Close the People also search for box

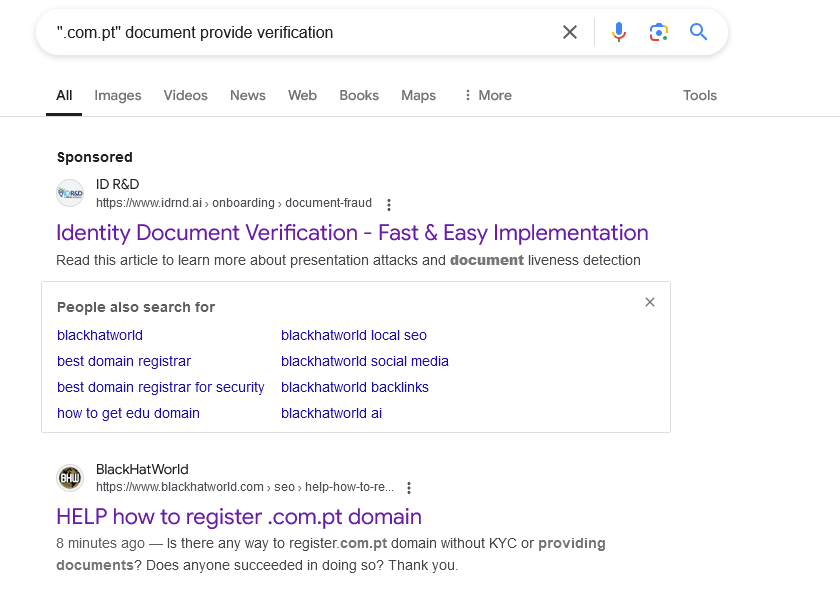tap(650, 302)
